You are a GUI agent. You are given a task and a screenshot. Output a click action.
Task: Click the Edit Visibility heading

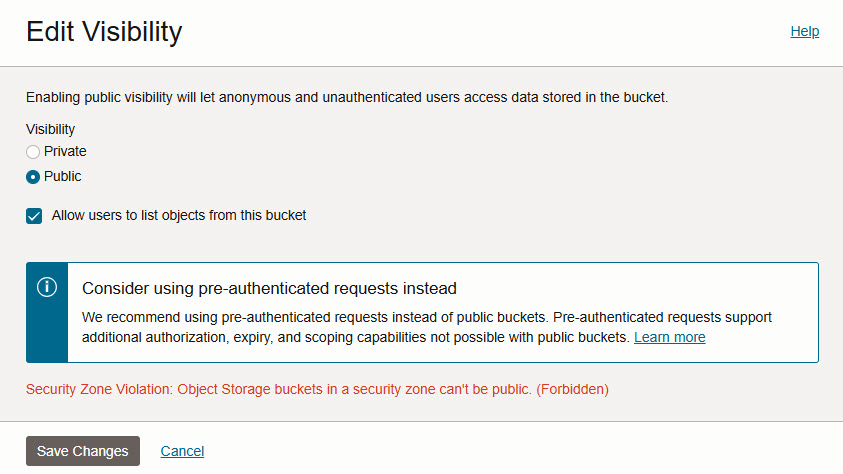(104, 31)
